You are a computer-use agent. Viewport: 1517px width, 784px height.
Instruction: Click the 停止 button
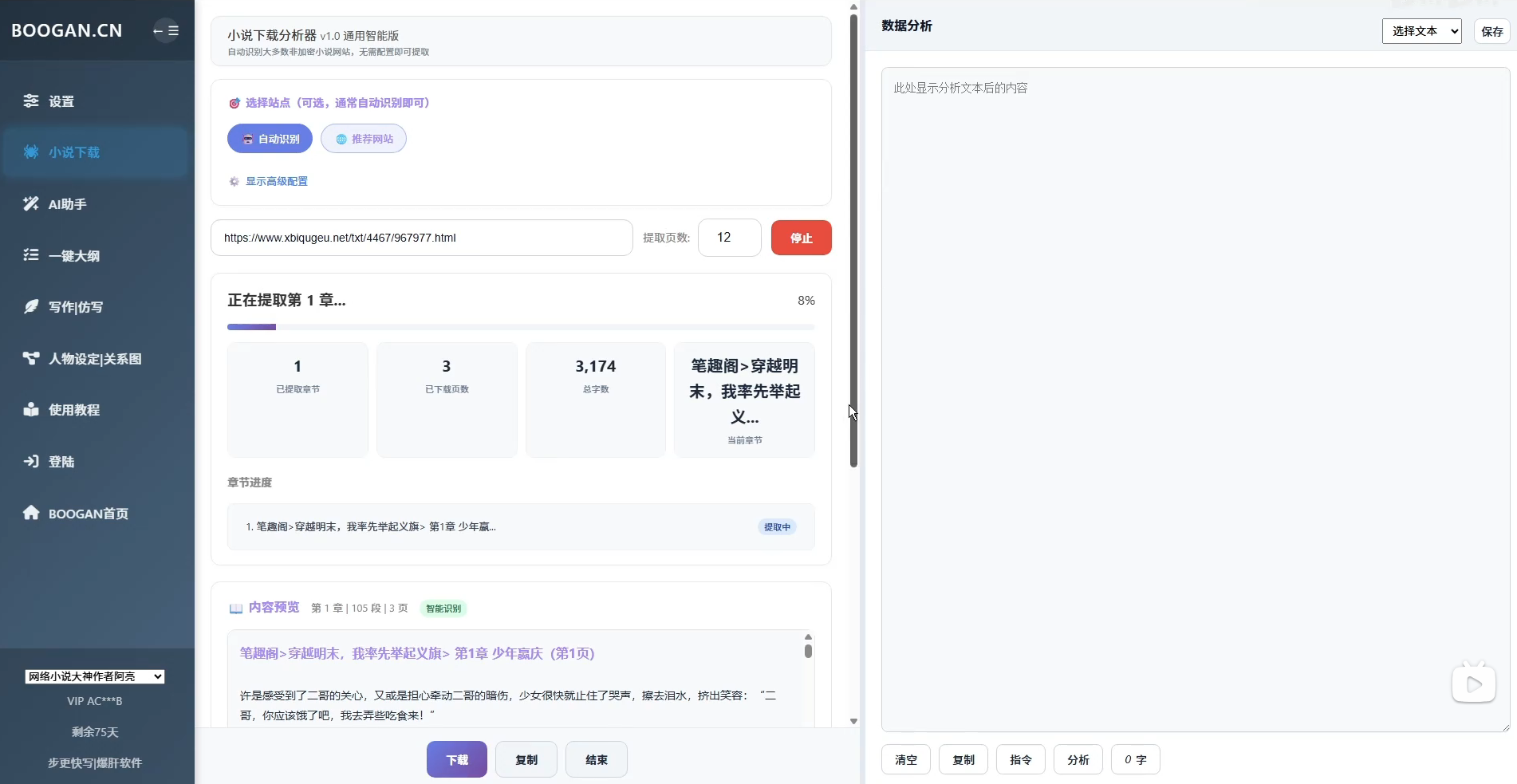pyautogui.click(x=802, y=238)
